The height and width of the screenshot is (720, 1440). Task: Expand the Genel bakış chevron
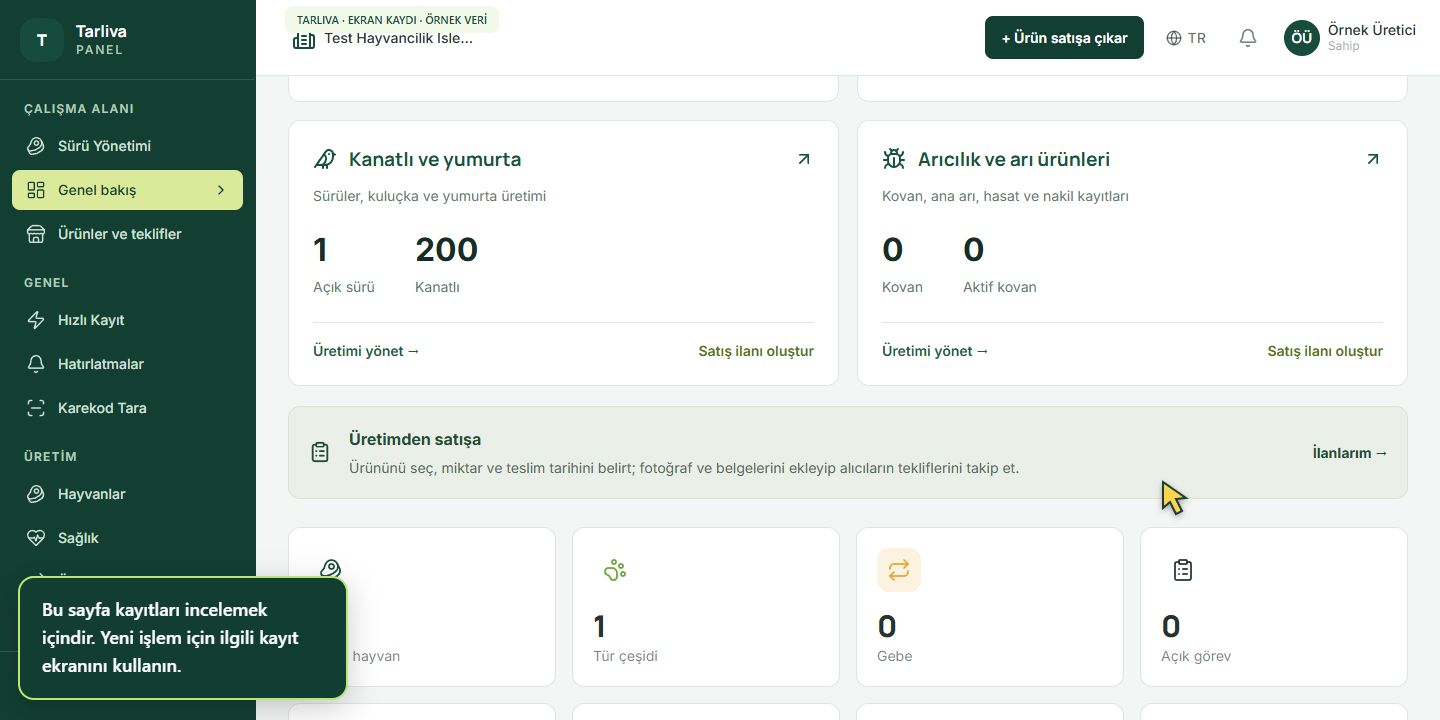click(x=221, y=190)
